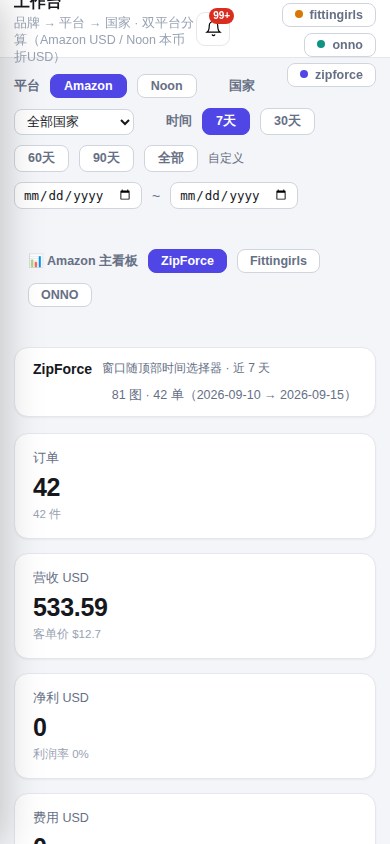Viewport: 390px width, 844px height.
Task: Open the end date calendar picker icon
Action: pyautogui.click(x=281, y=195)
